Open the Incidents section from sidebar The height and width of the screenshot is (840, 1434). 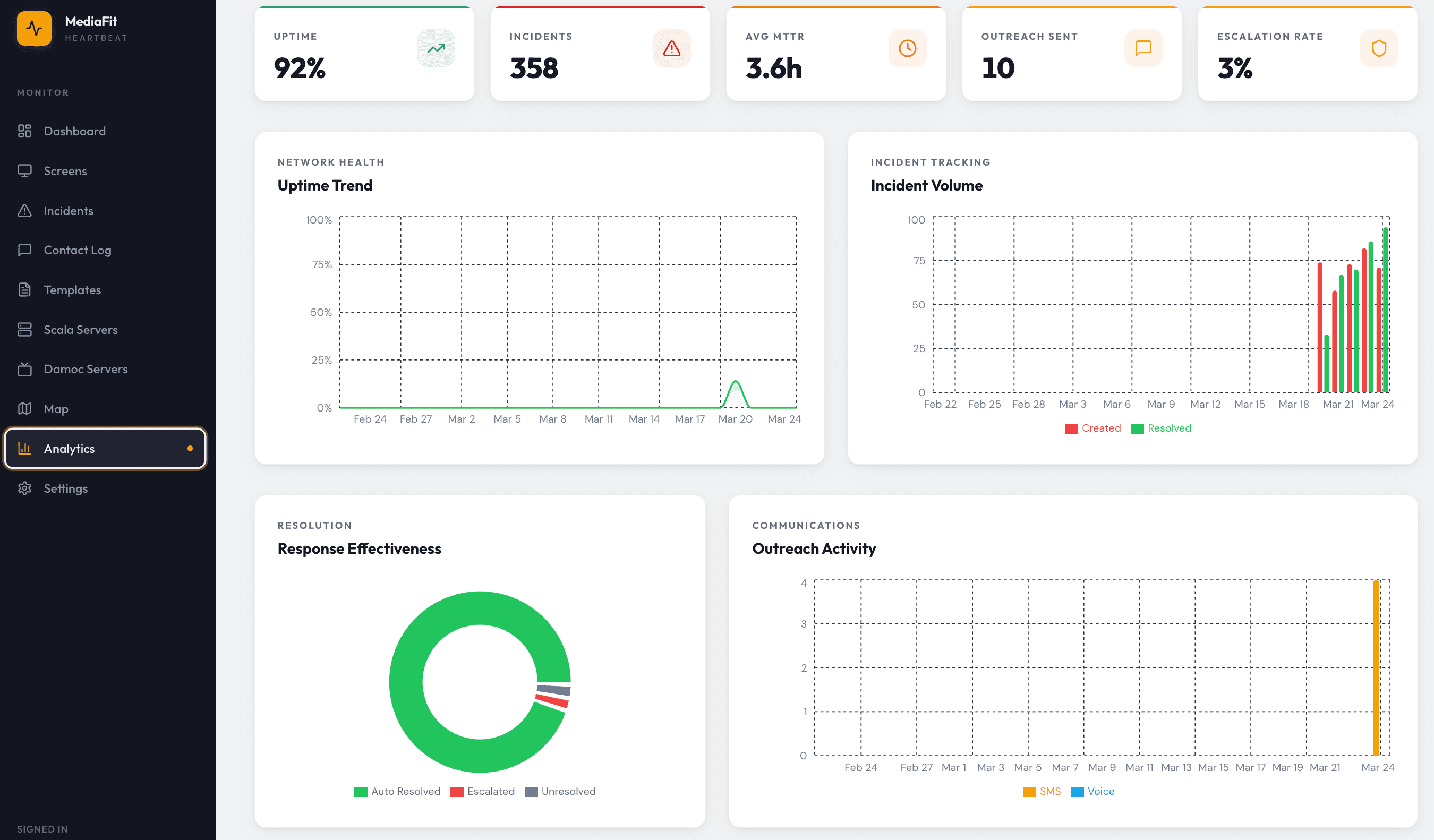click(69, 210)
